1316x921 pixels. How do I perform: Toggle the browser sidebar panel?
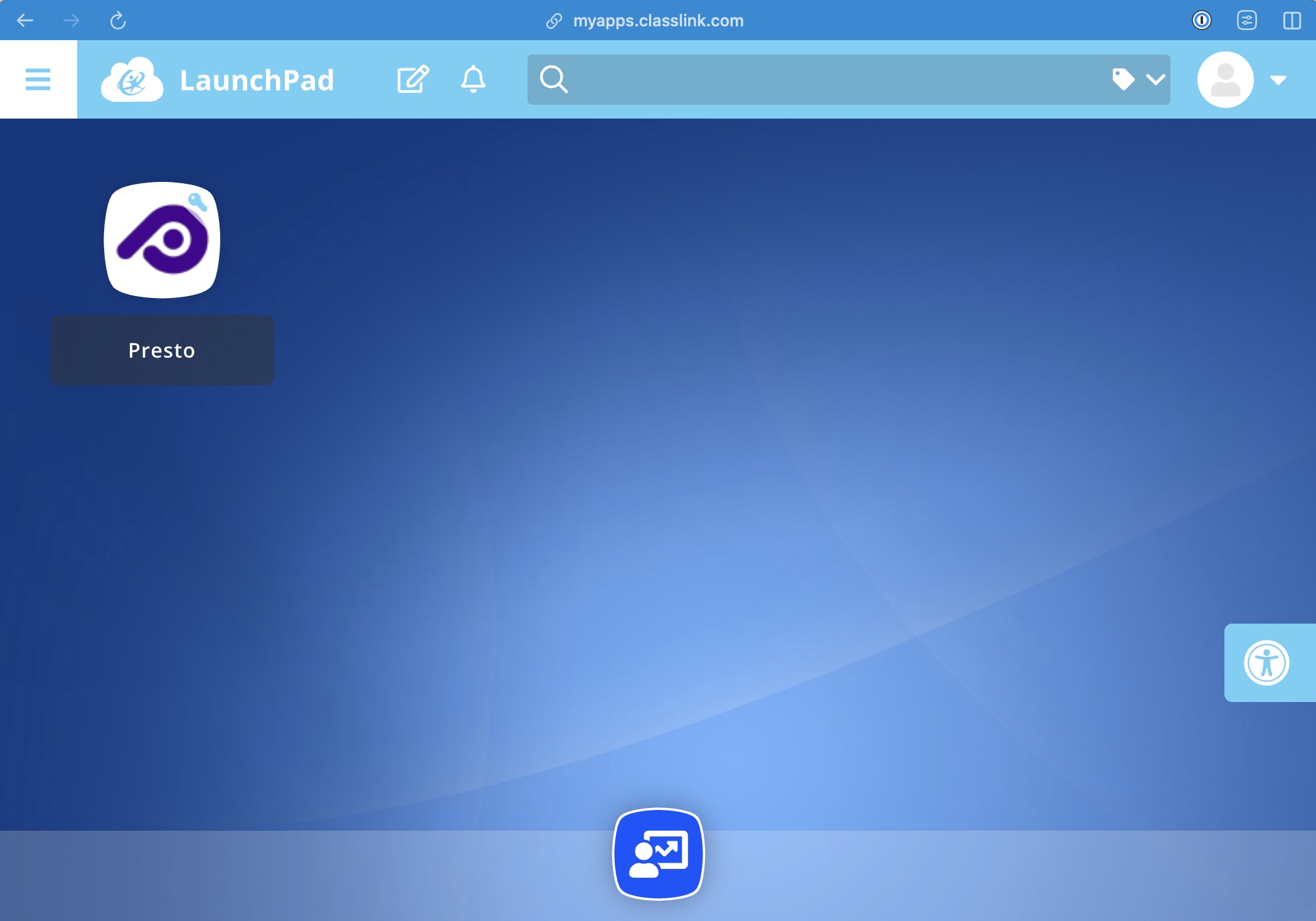point(1292,21)
